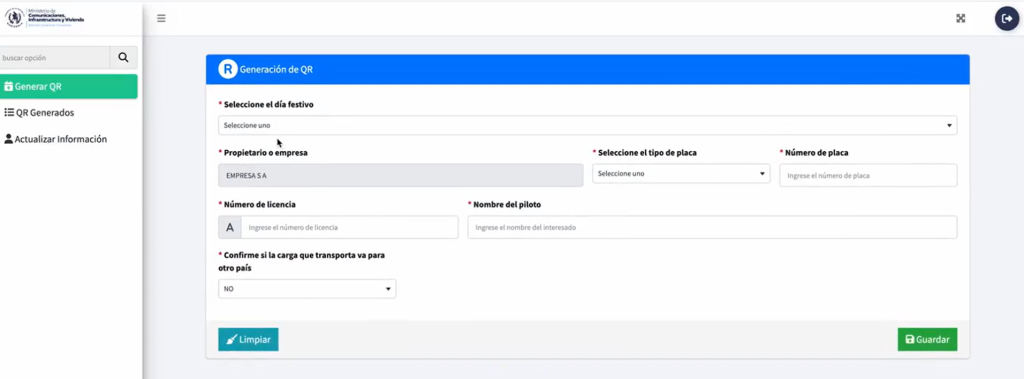This screenshot has width=1024, height=379.
Task: Focus the Número de licencia input
Action: [349, 227]
